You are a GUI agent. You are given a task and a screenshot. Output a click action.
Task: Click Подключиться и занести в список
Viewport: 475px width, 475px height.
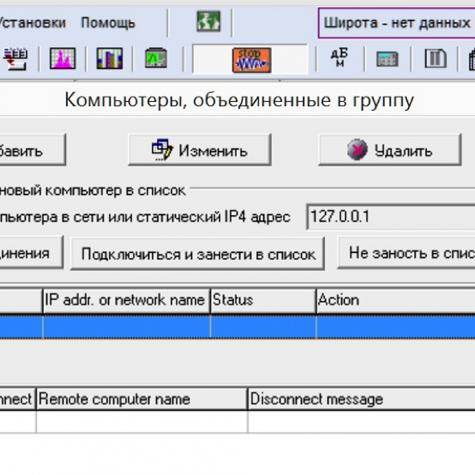pos(198,254)
